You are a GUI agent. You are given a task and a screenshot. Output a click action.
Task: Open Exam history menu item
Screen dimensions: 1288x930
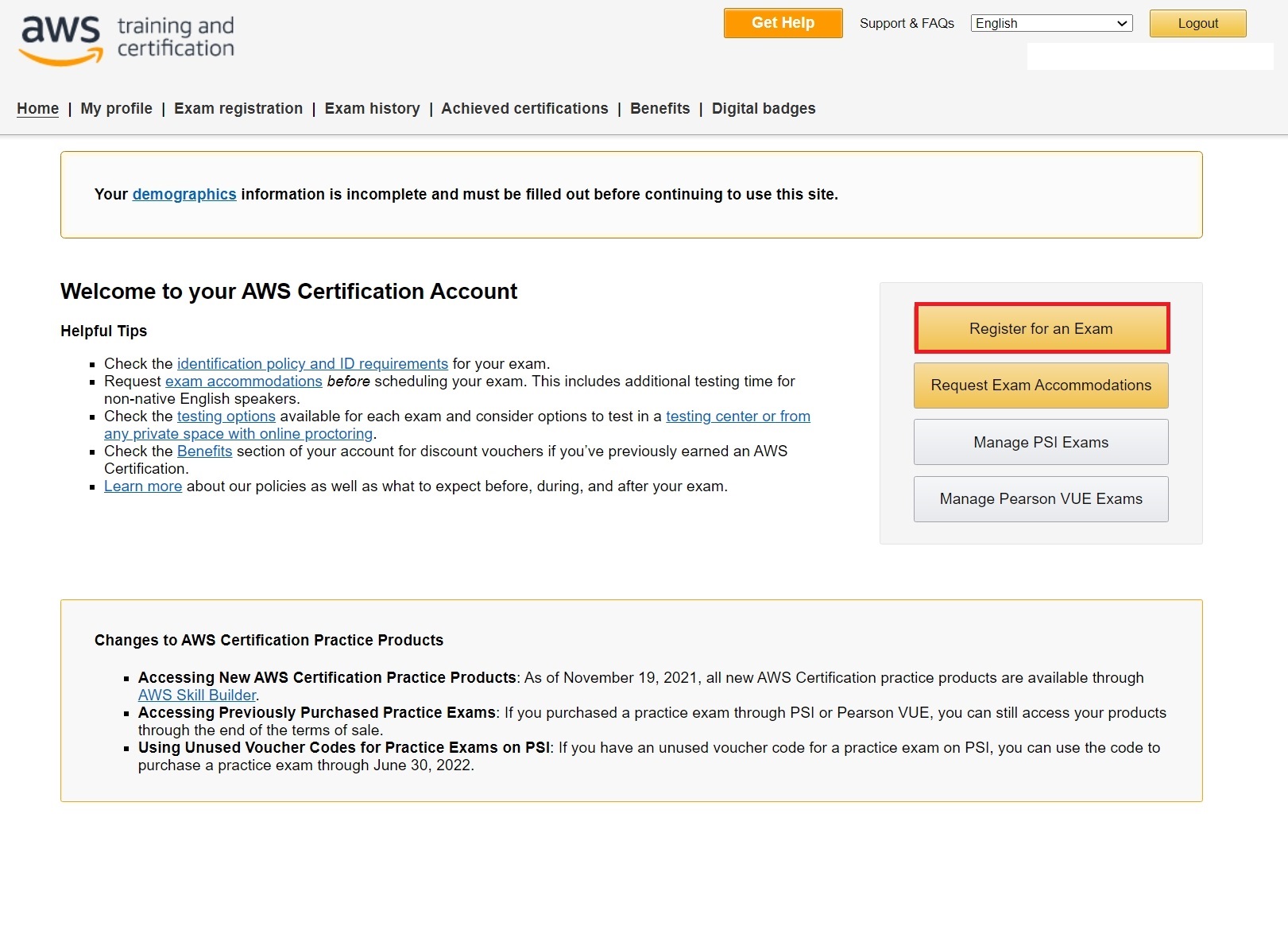point(372,109)
